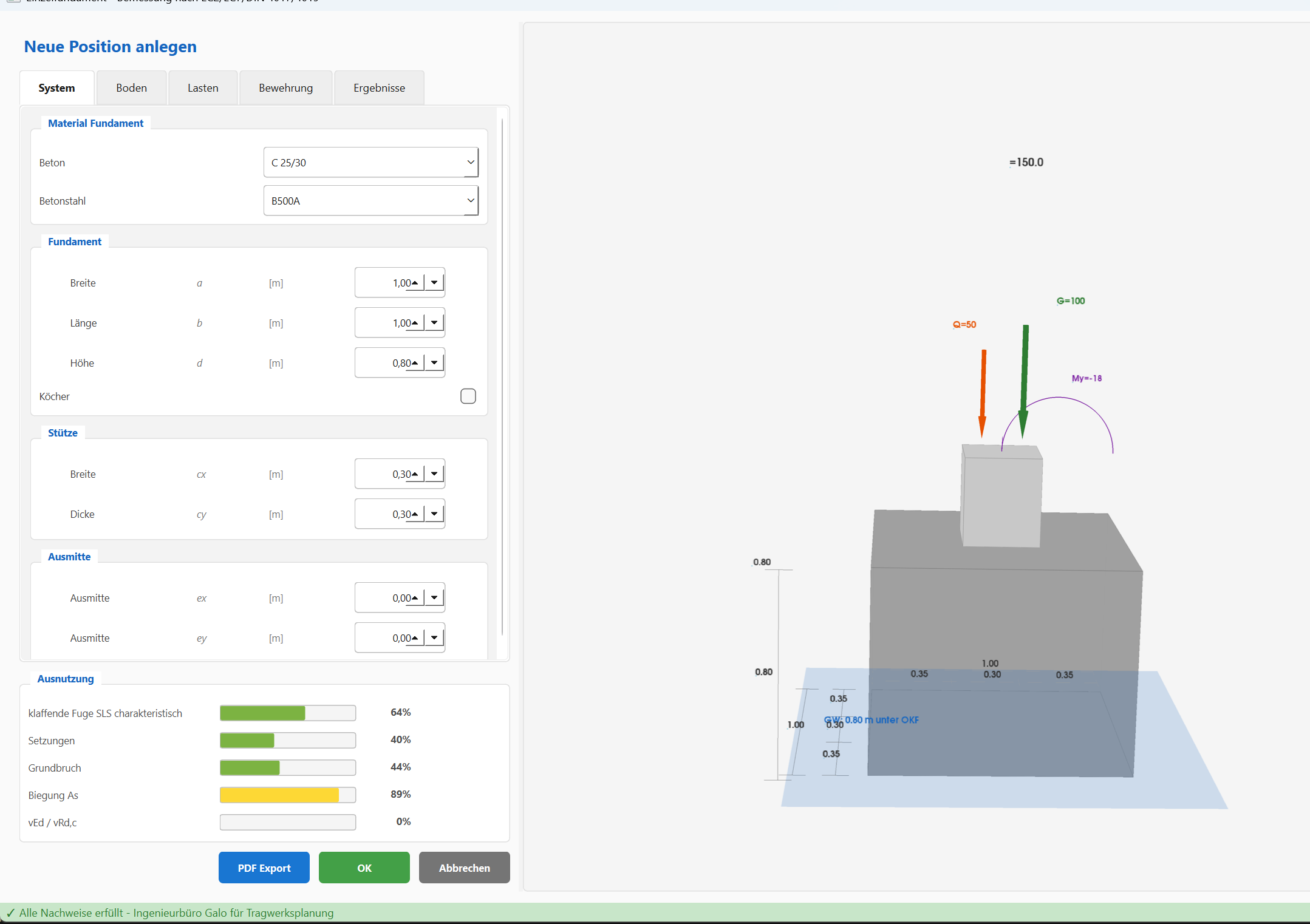Increase Fundament Breite a with up arrow
Screen dimensions: 1310x924
pos(415,283)
